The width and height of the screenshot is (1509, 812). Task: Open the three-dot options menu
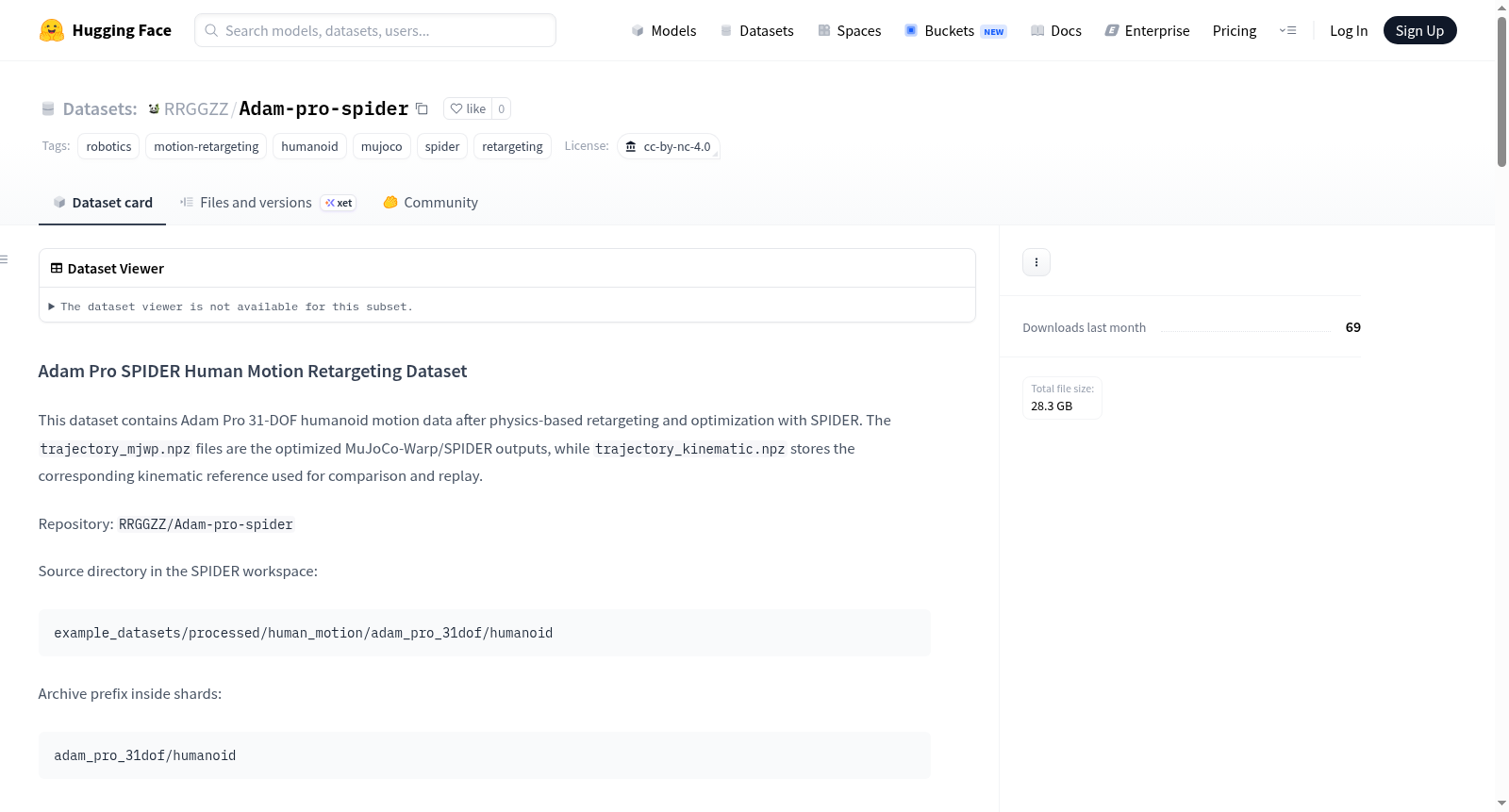(x=1036, y=262)
